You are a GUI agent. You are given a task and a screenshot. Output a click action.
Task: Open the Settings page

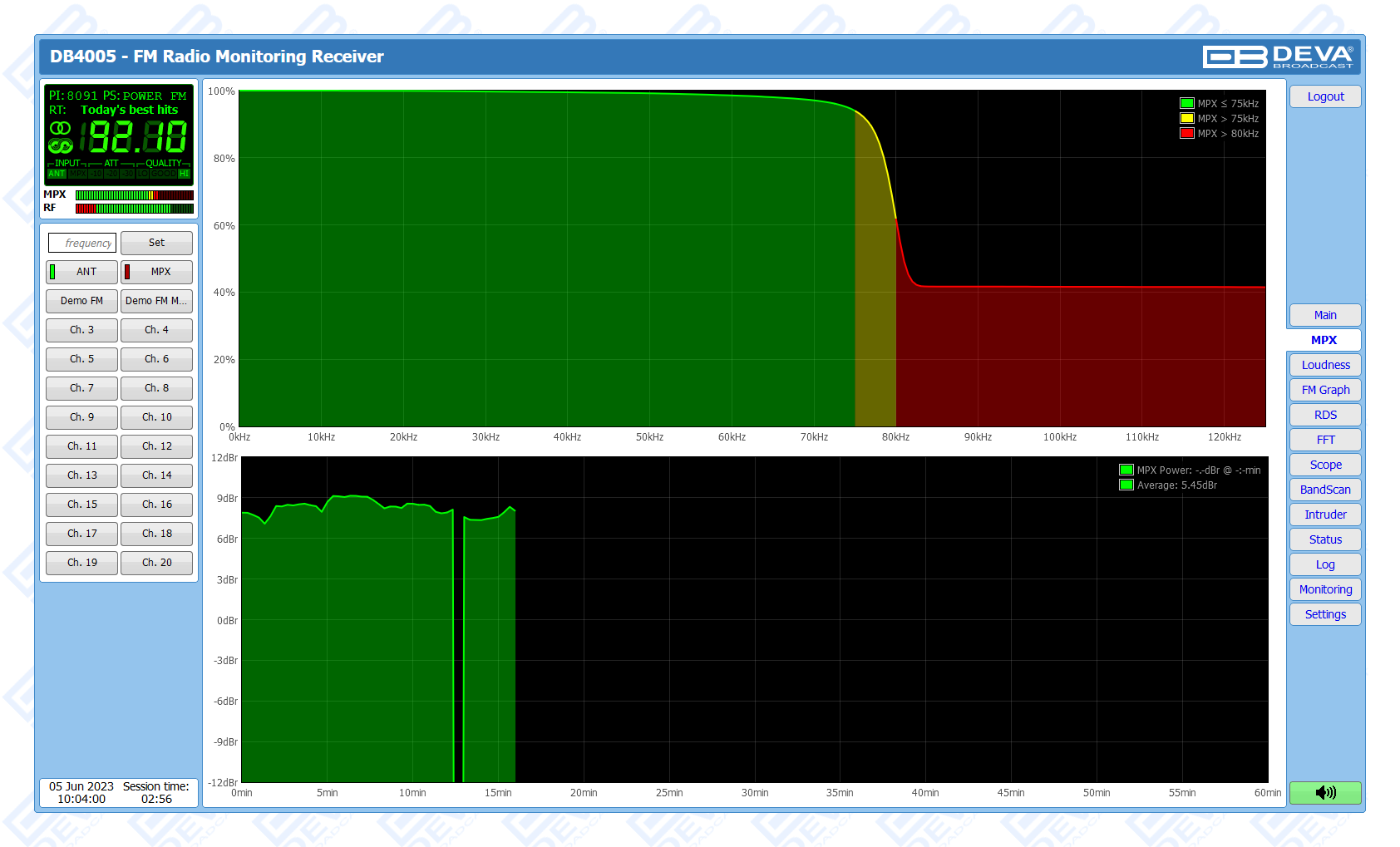click(1325, 614)
